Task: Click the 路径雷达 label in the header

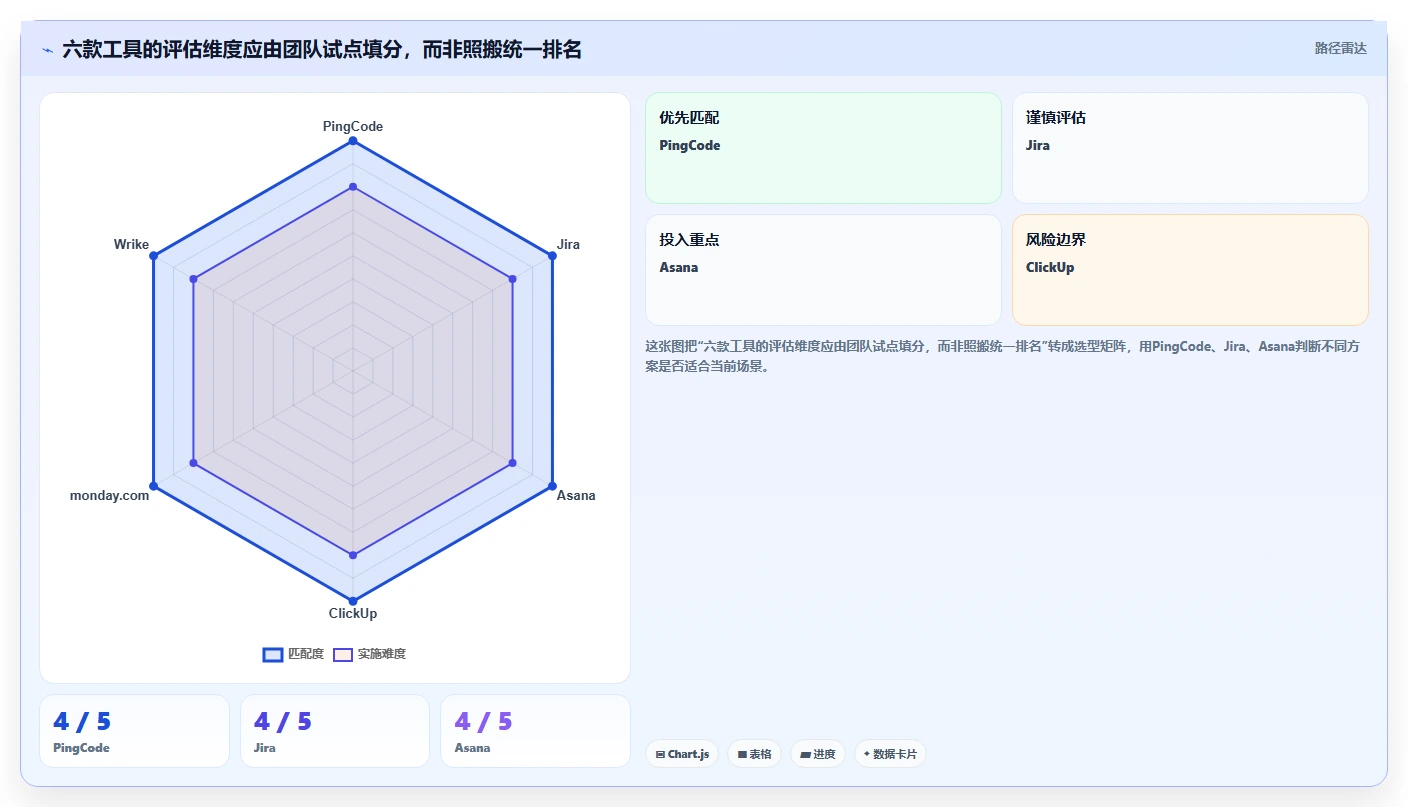Action: pos(1340,48)
